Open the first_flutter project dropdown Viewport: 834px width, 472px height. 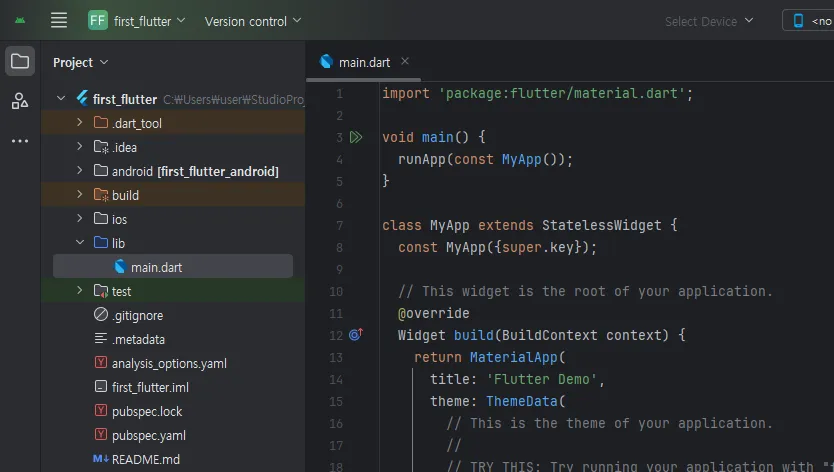pyautogui.click(x=149, y=21)
